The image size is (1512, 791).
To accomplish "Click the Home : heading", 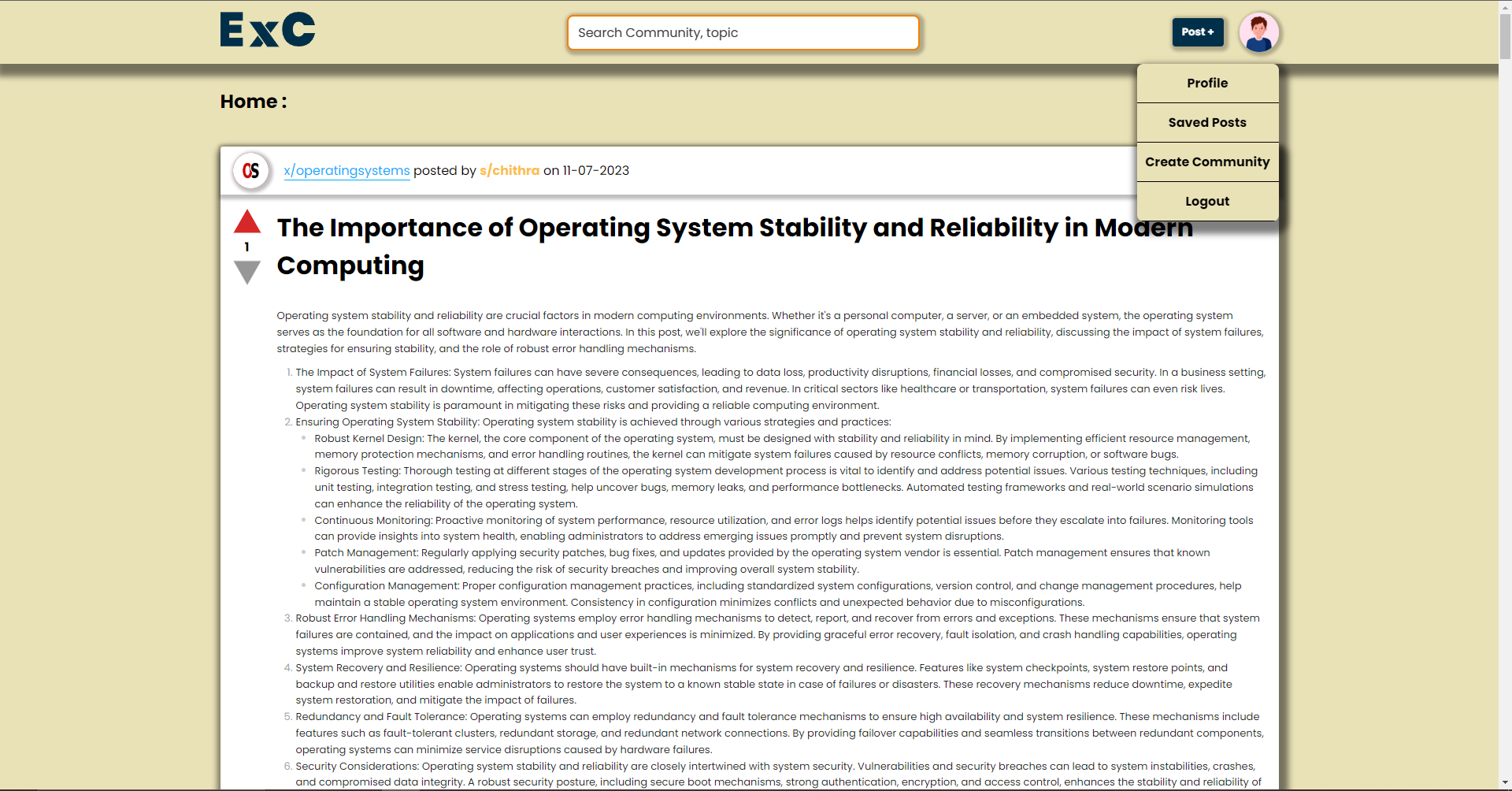I will (254, 102).
